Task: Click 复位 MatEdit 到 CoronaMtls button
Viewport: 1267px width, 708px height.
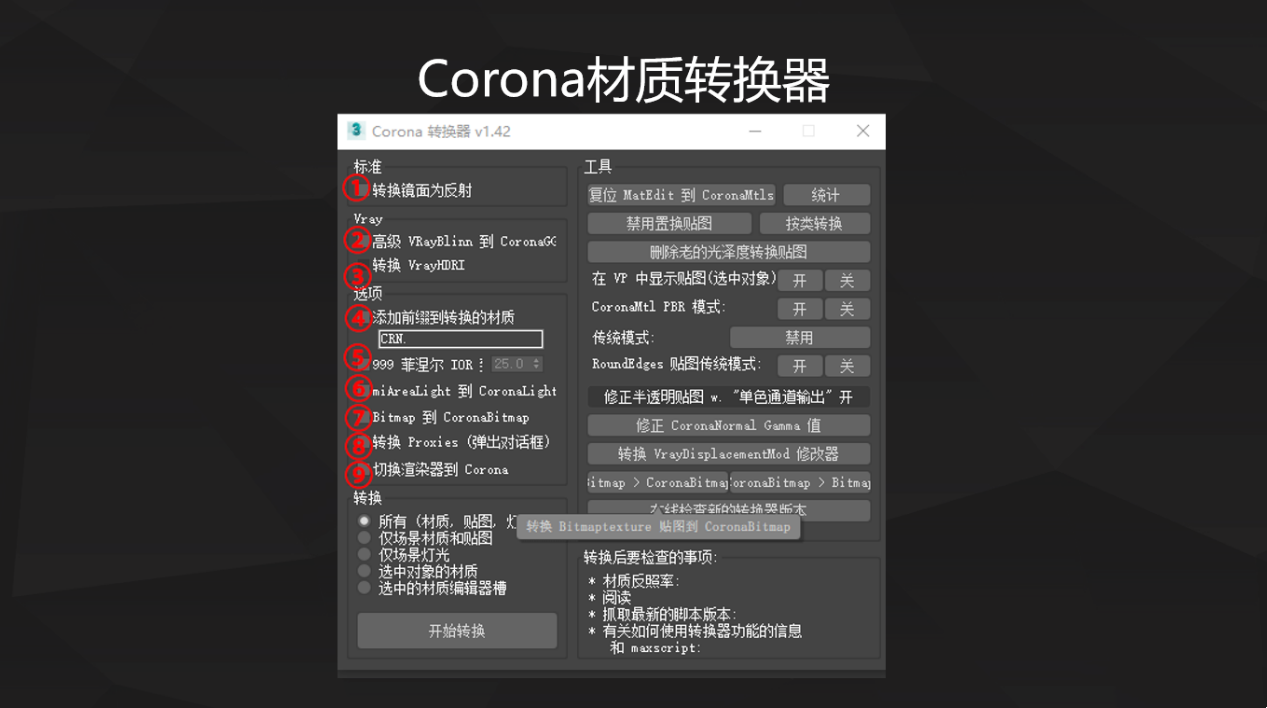Action: tap(681, 195)
